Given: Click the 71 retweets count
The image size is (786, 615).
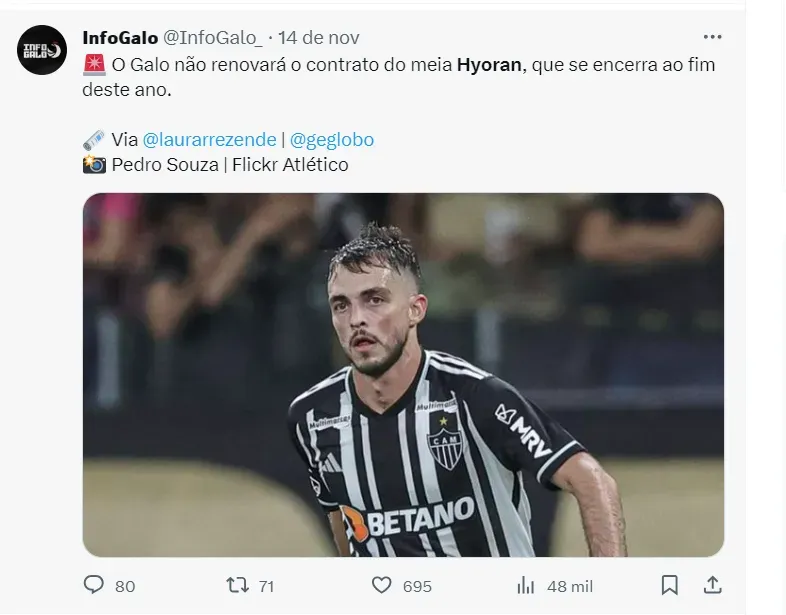Looking at the screenshot, I should point(265,585).
